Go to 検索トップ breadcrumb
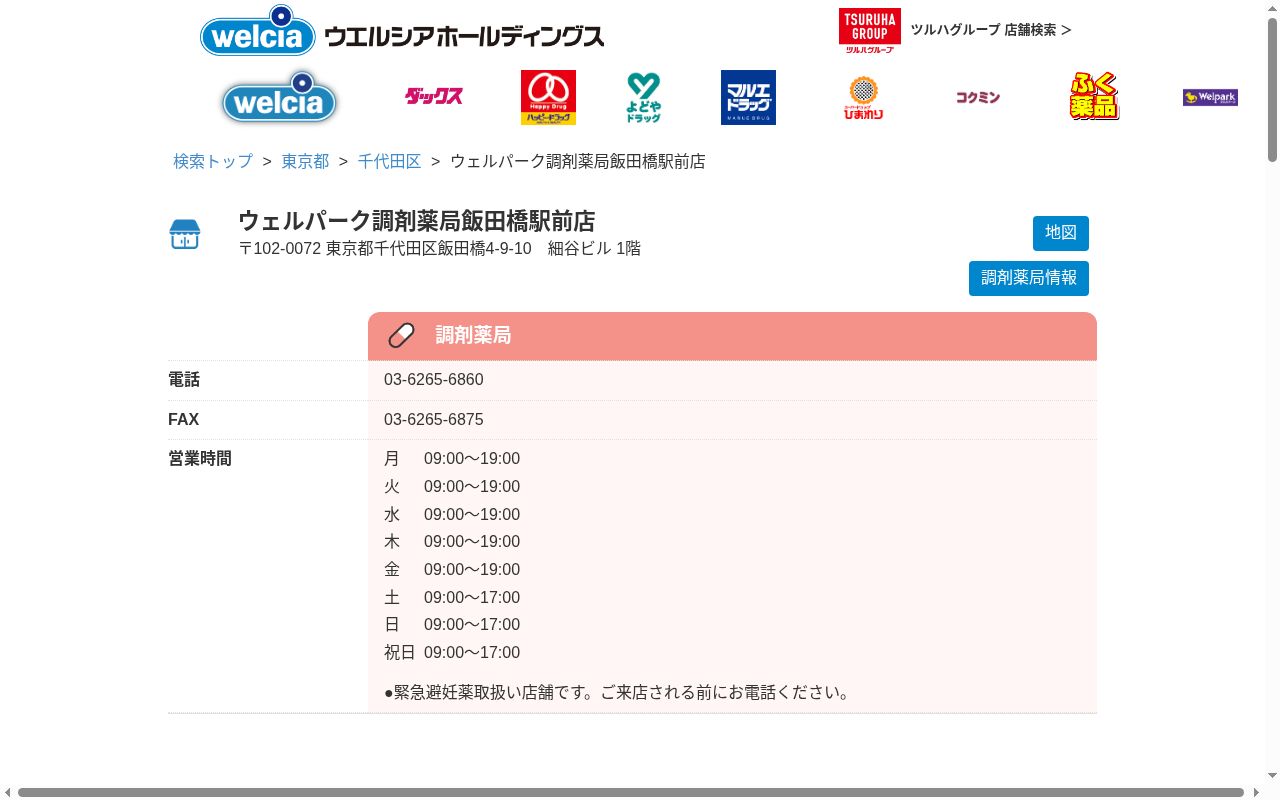Screen dimensions: 1280x800 point(213,161)
